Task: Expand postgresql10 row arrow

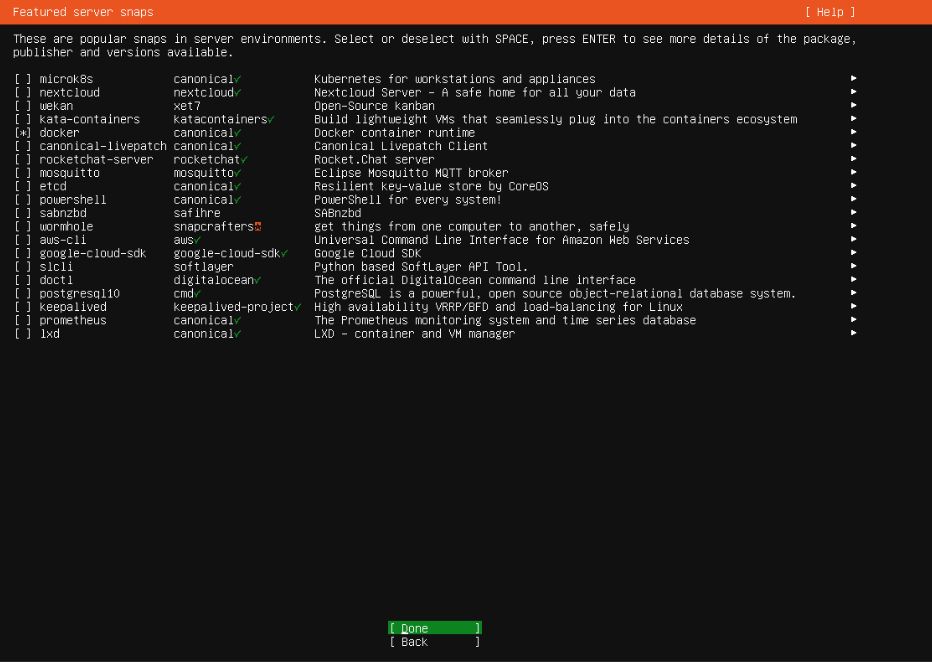Action: coord(854,293)
